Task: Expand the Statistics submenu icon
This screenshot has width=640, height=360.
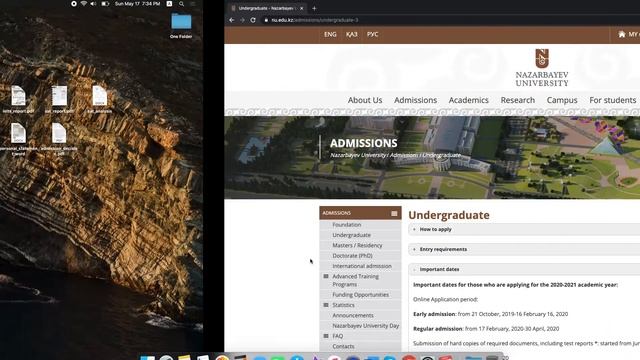Action: (326, 305)
